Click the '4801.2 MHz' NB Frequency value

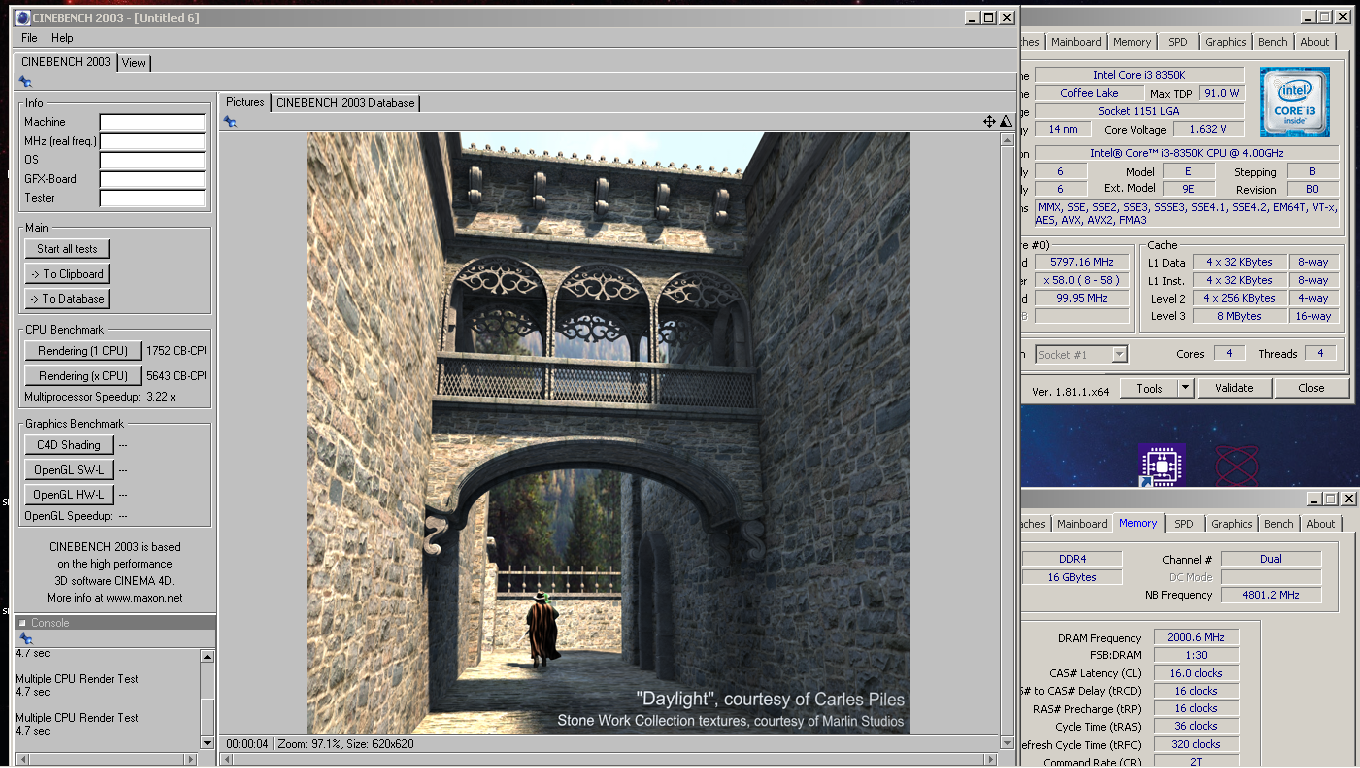click(1271, 595)
